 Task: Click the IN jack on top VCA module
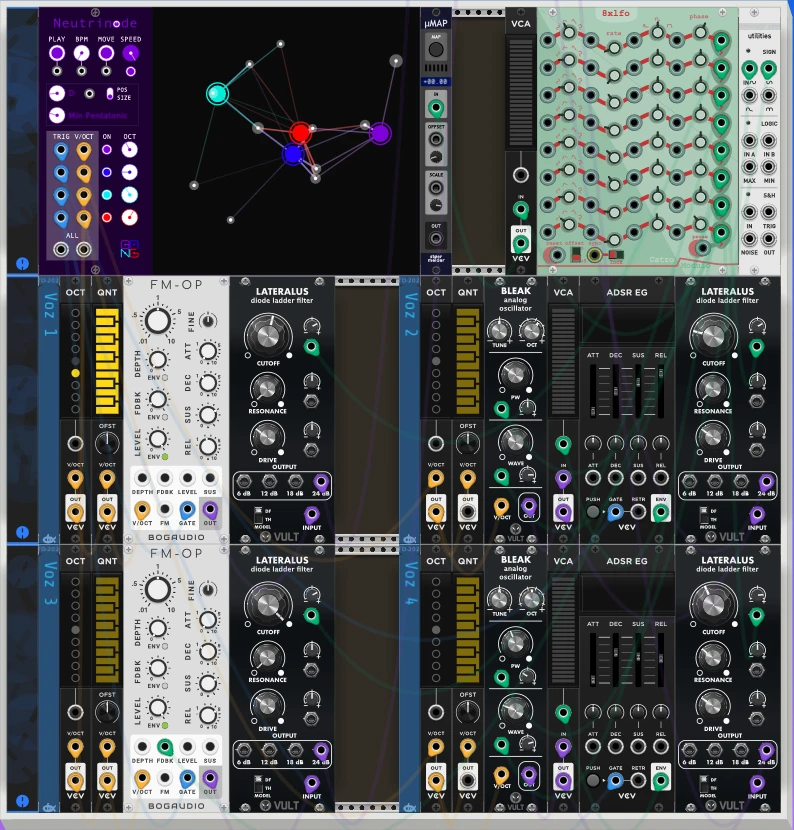521,210
